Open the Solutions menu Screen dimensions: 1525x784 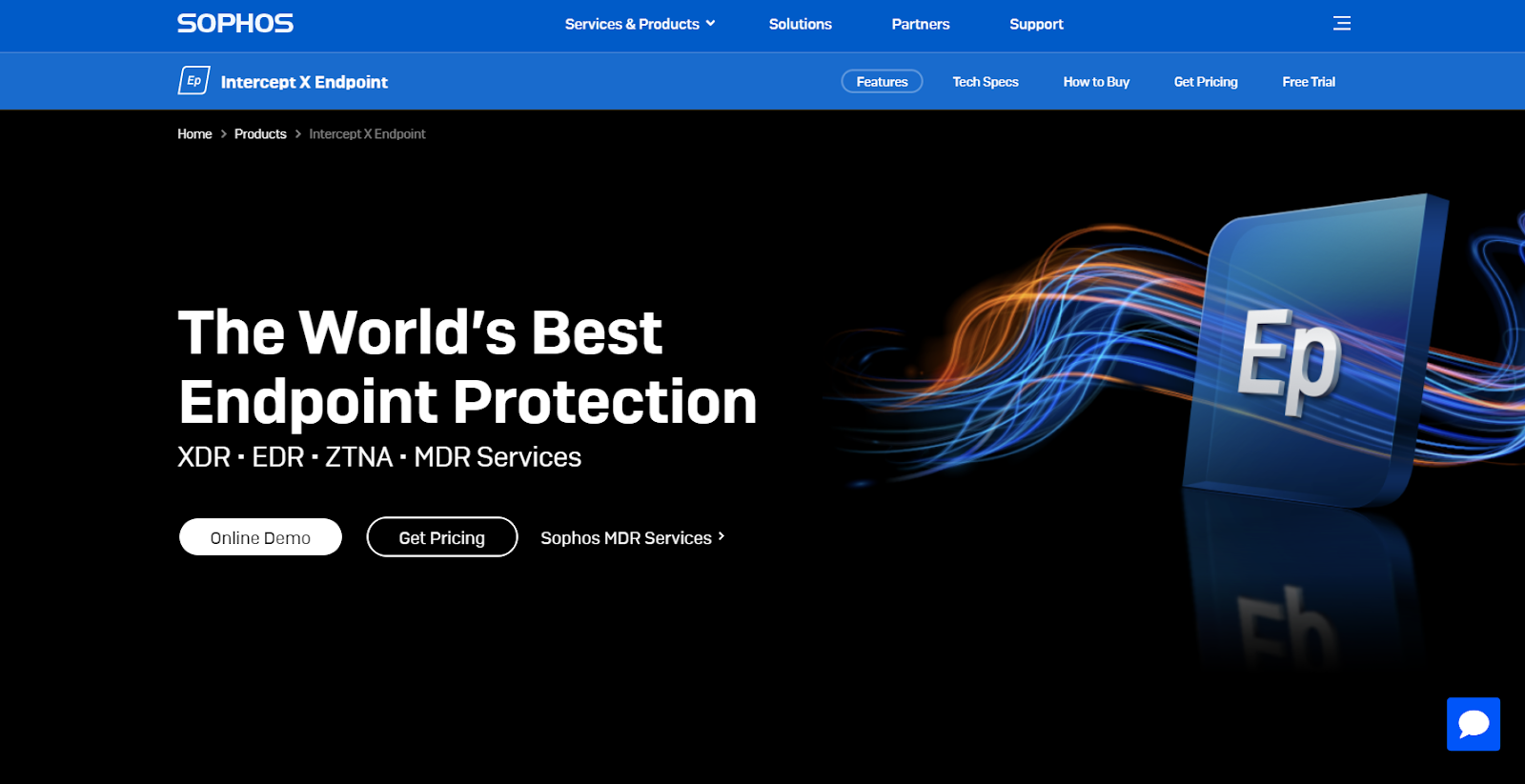click(801, 24)
